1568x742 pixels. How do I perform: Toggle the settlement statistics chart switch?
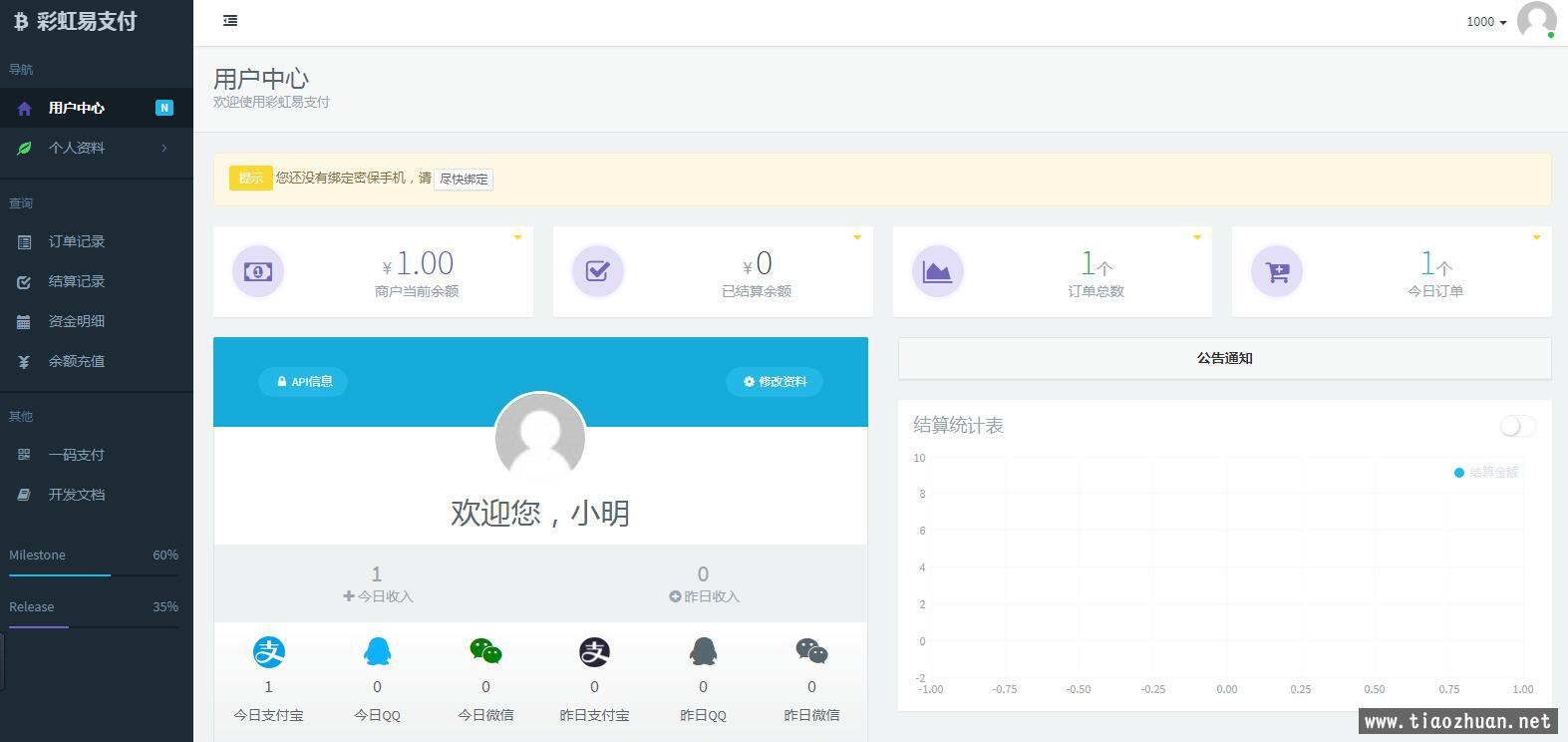(x=1517, y=426)
